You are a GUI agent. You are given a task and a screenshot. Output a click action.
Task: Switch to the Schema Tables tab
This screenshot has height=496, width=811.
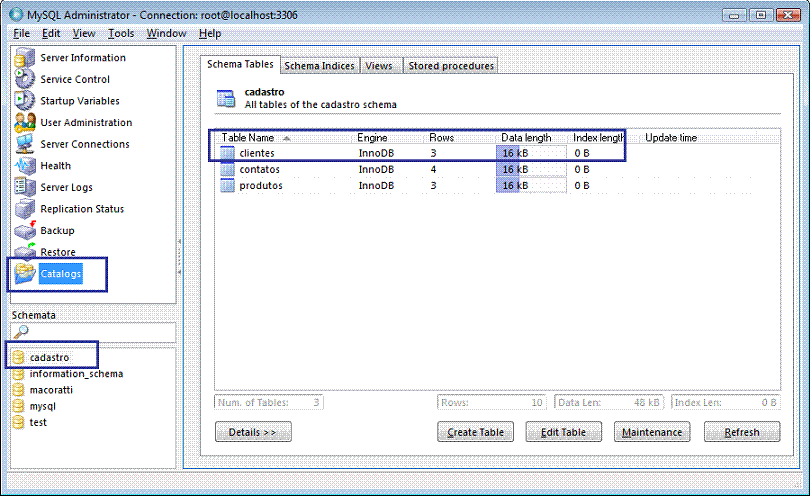pyautogui.click(x=240, y=64)
